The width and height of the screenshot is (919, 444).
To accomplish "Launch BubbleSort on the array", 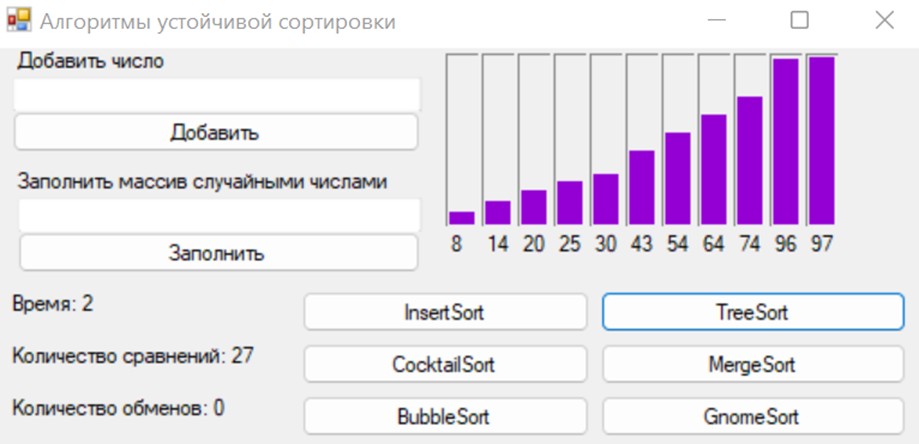I will [445, 416].
